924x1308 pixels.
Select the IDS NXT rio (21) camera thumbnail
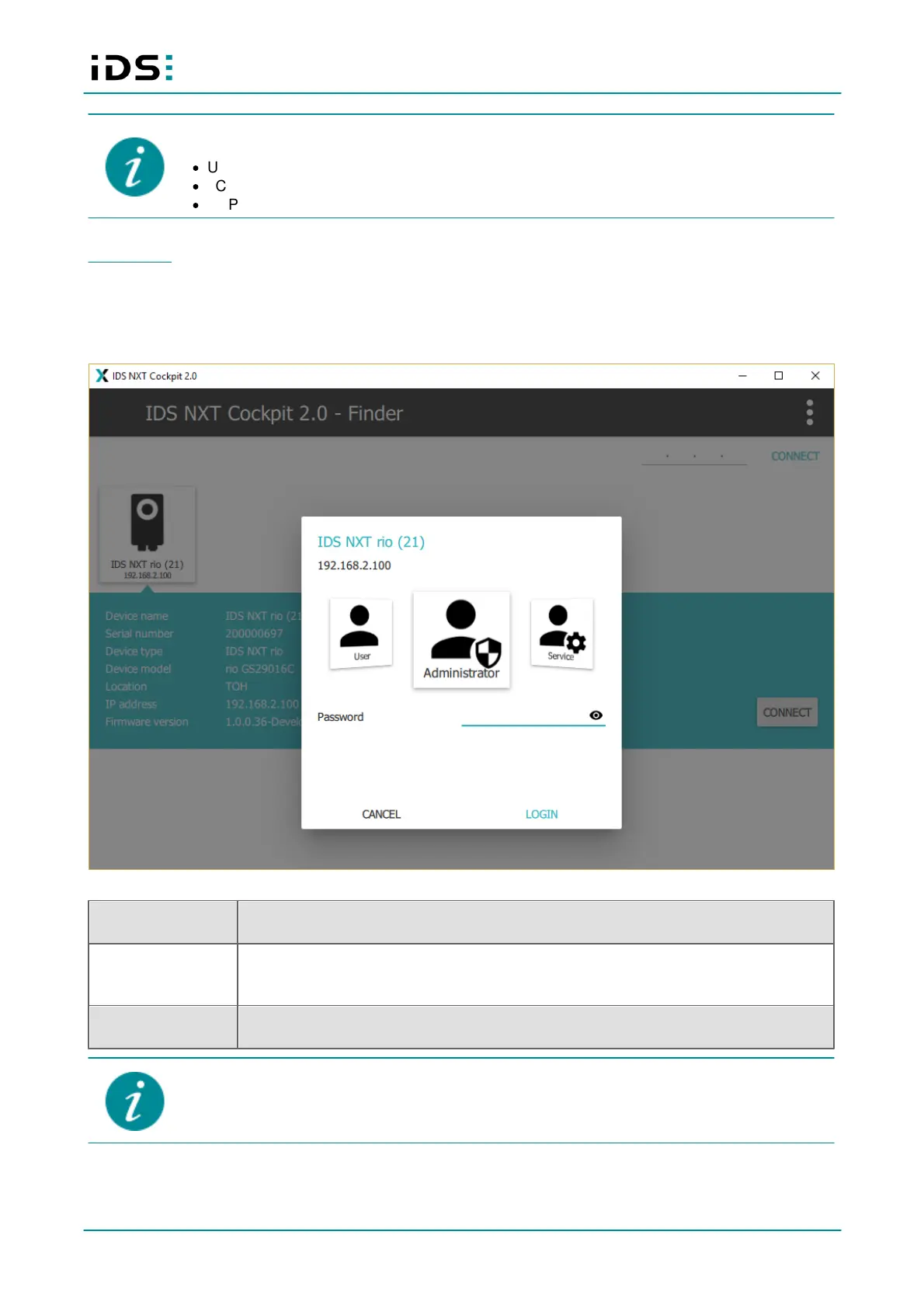pos(148,534)
